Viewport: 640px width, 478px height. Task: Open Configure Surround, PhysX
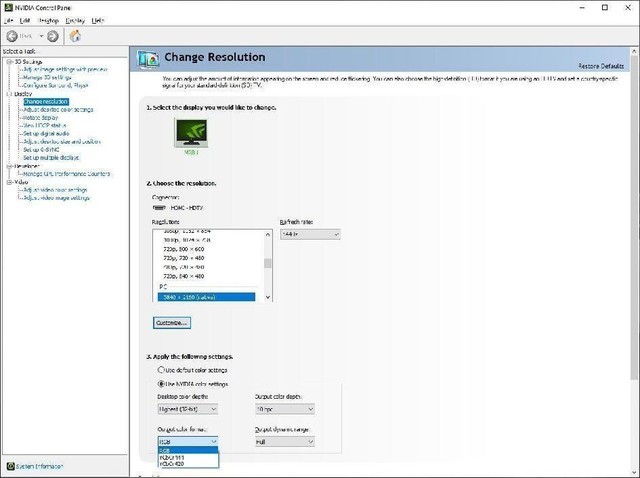tap(56, 86)
